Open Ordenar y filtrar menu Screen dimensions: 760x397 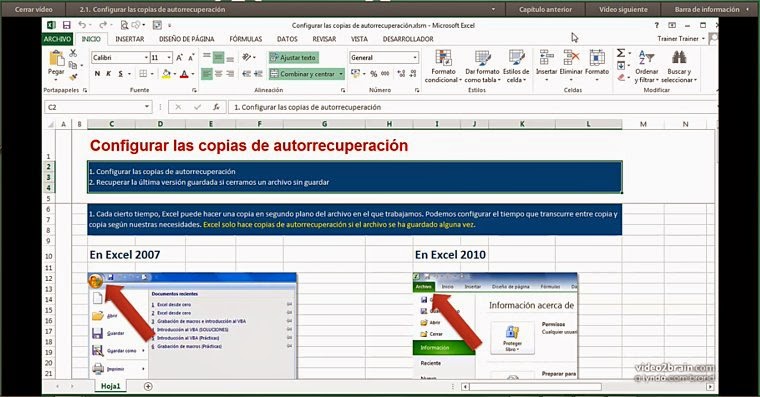click(647, 66)
